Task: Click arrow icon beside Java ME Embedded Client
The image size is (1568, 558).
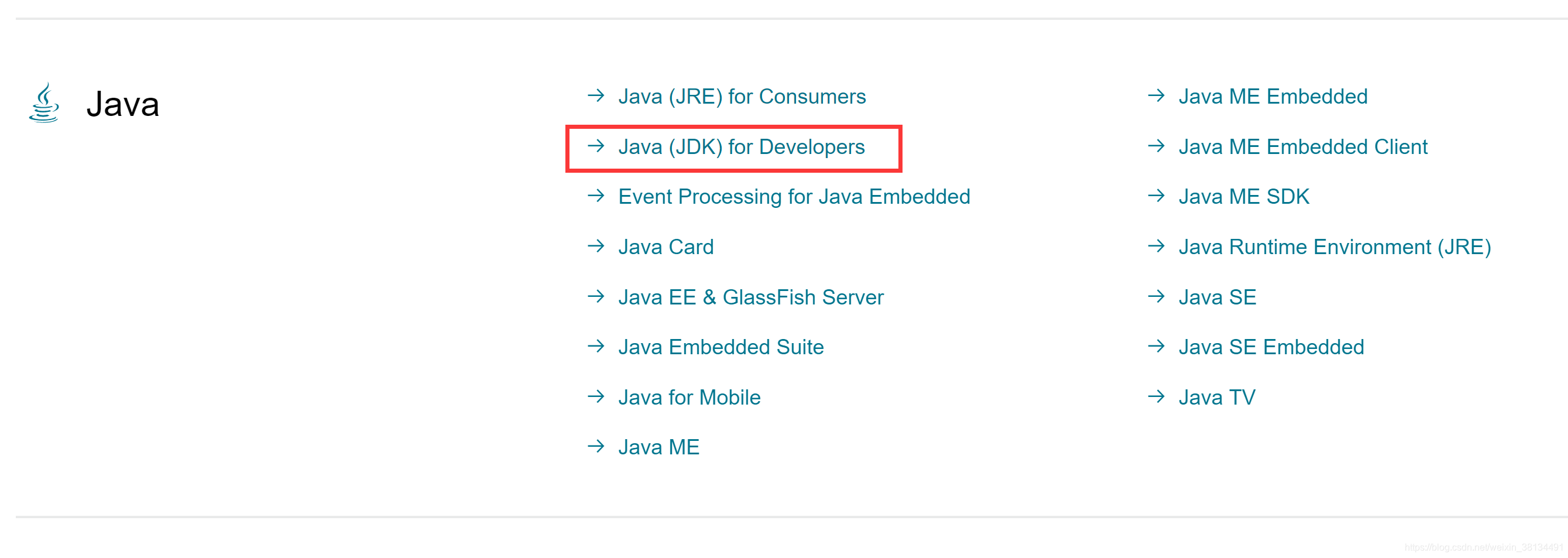Action: tap(1156, 146)
